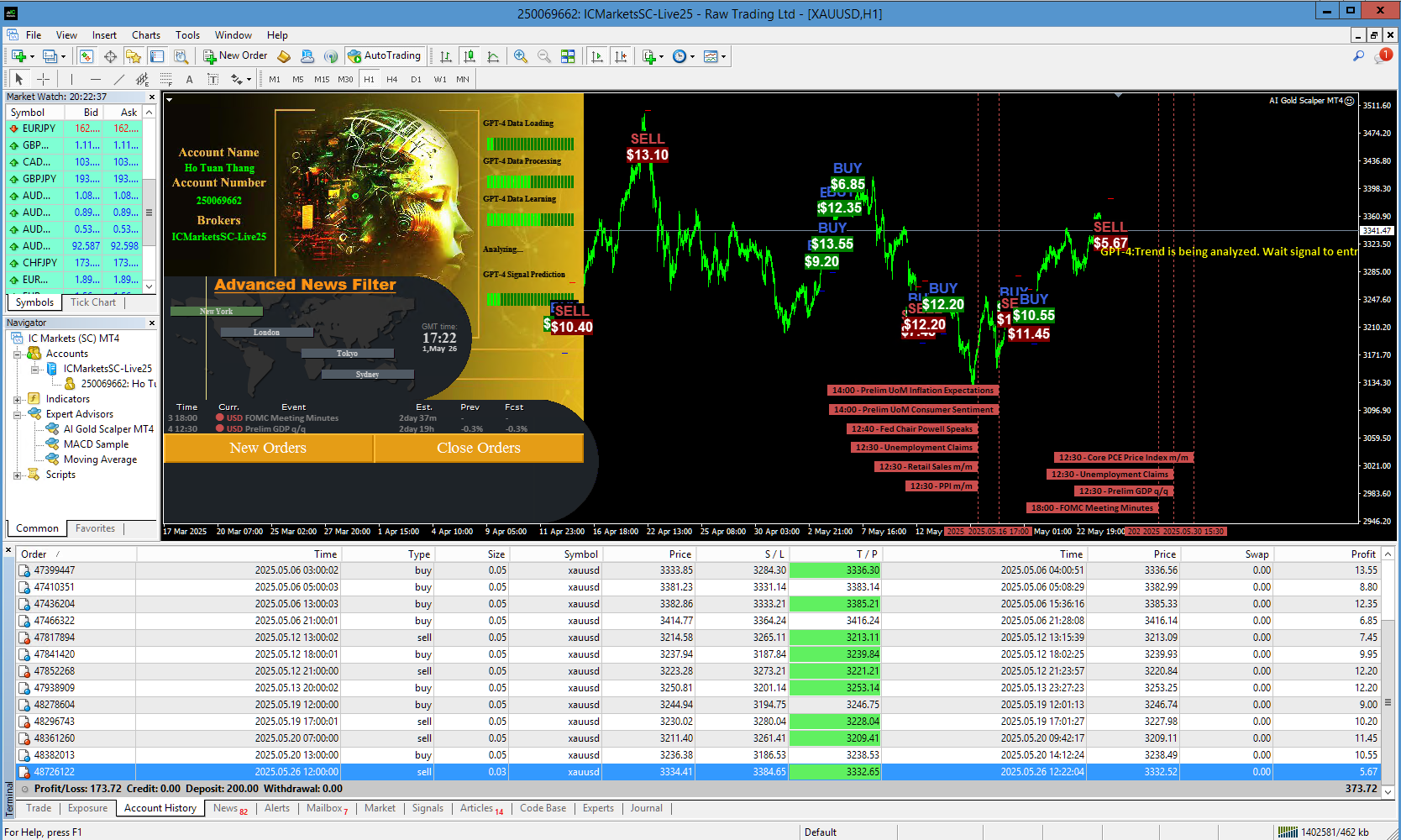Image resolution: width=1401 pixels, height=840 pixels.
Task: Draw a trendline tool
Action: (x=118, y=79)
